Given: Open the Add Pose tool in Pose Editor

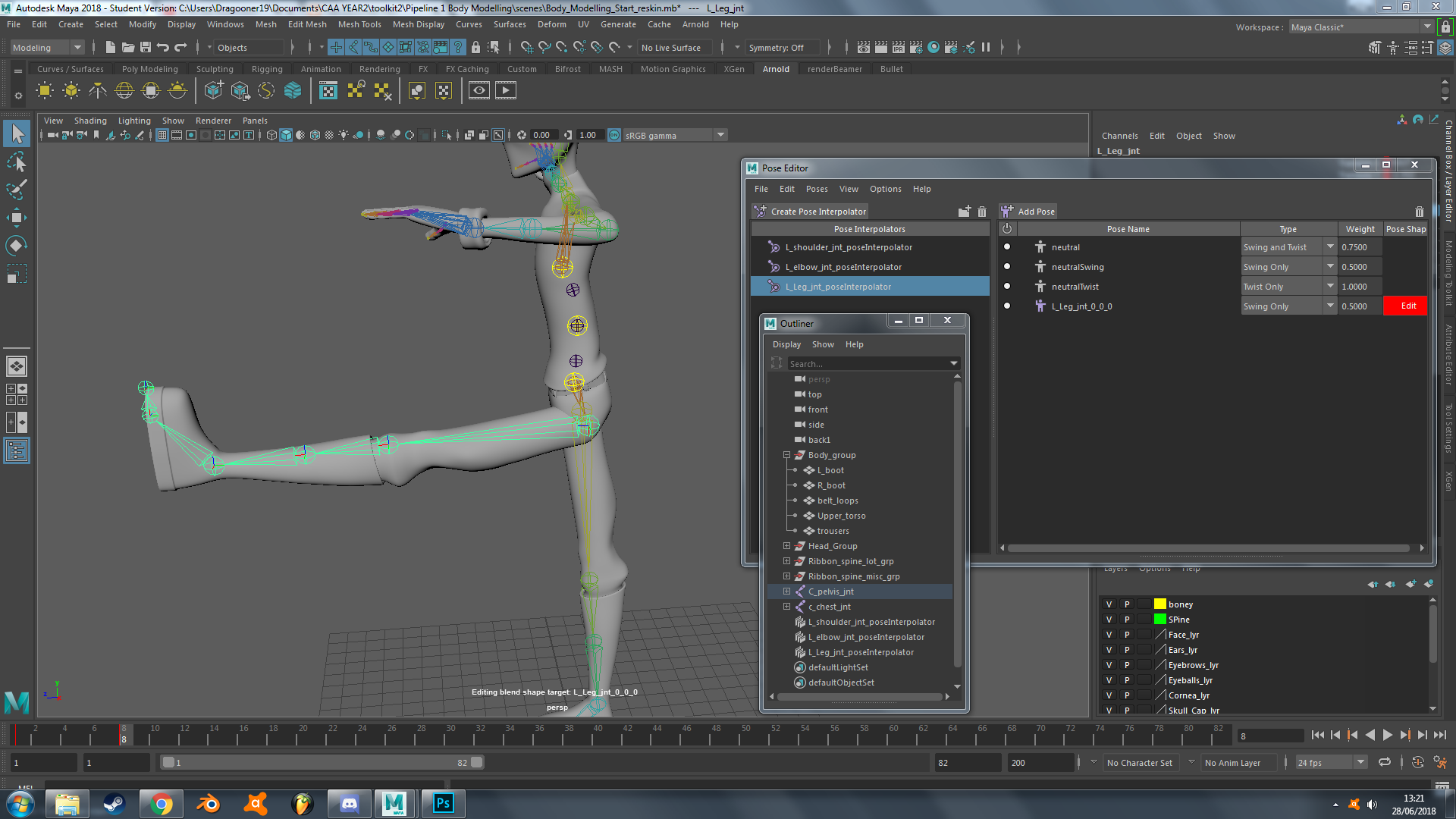Looking at the screenshot, I should coord(1028,211).
